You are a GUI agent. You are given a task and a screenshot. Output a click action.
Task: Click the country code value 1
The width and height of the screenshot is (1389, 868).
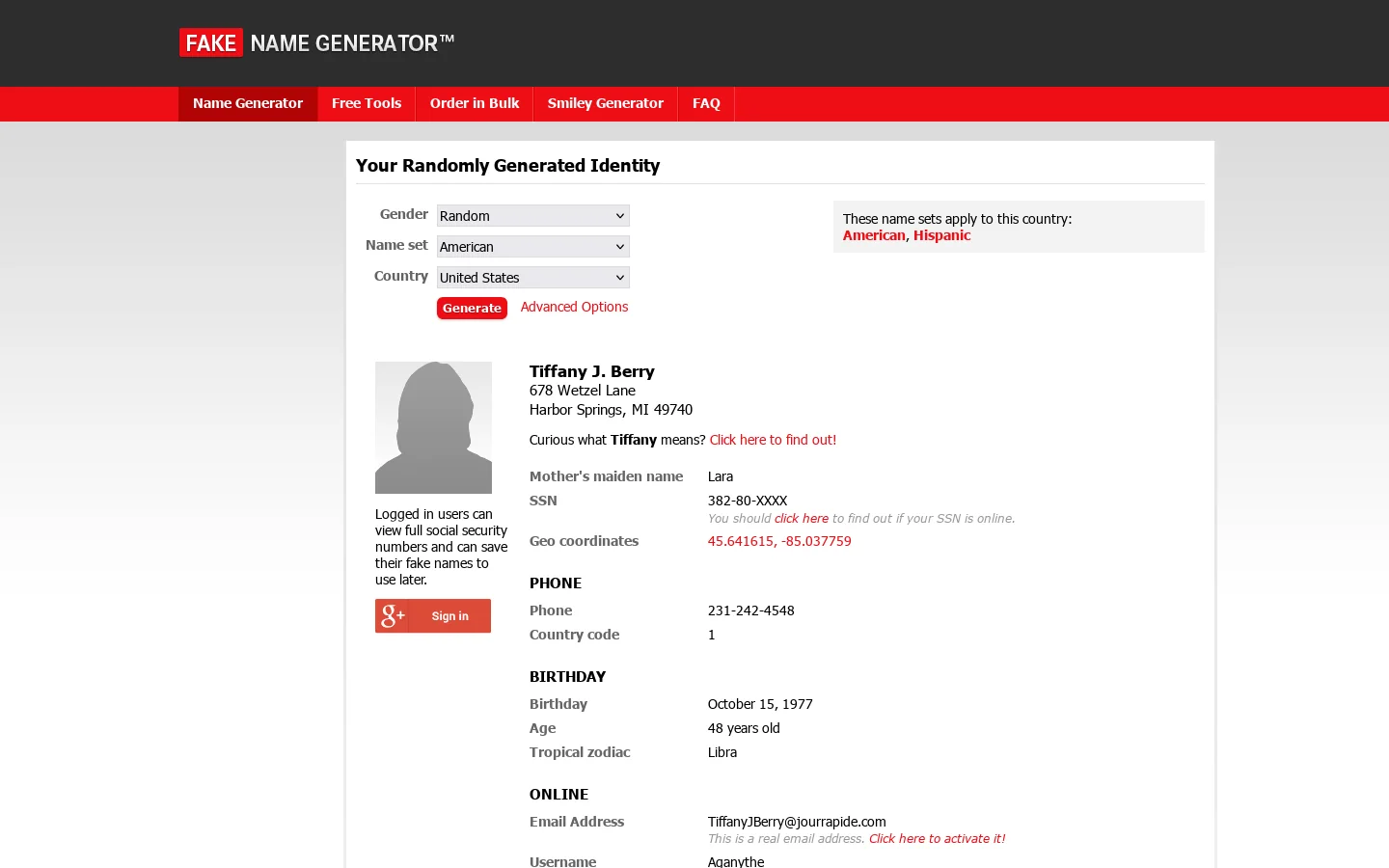[x=712, y=635]
